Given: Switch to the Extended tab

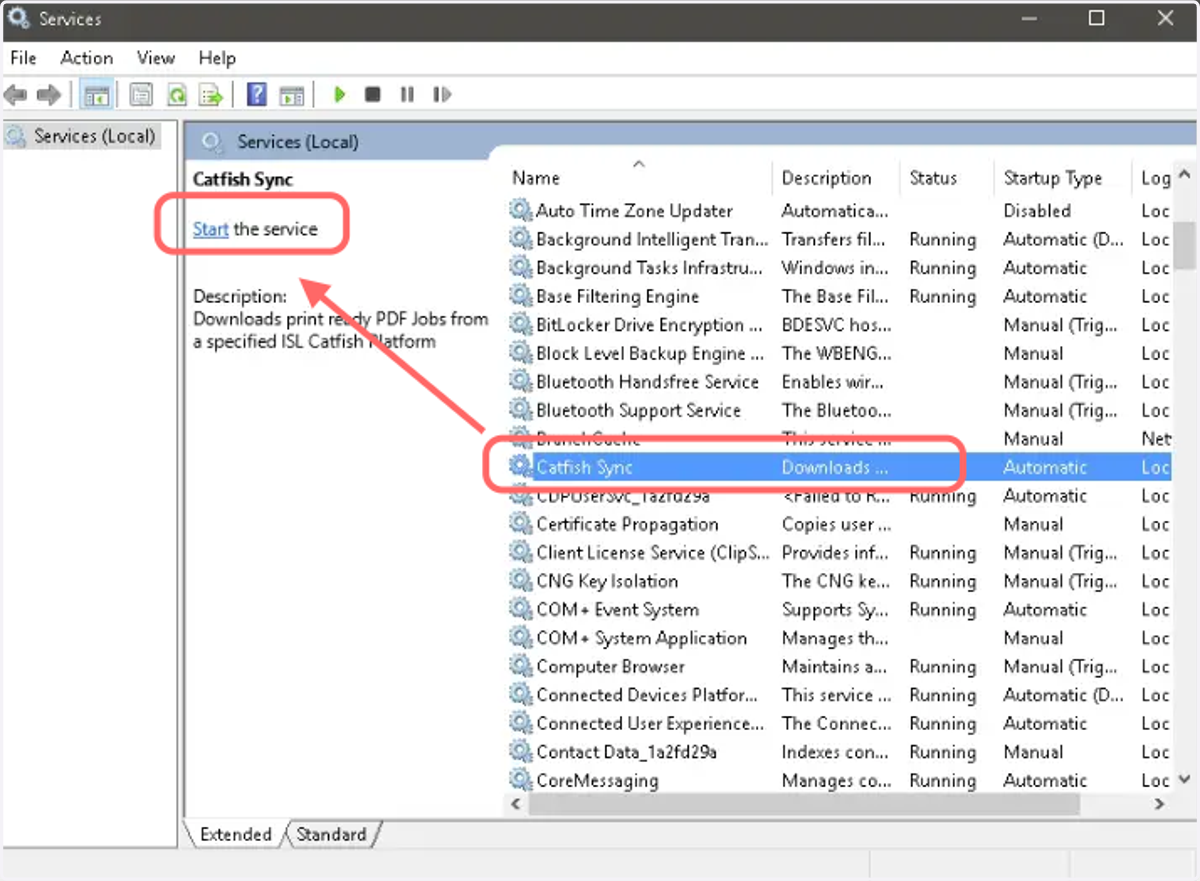Looking at the screenshot, I should point(236,834).
